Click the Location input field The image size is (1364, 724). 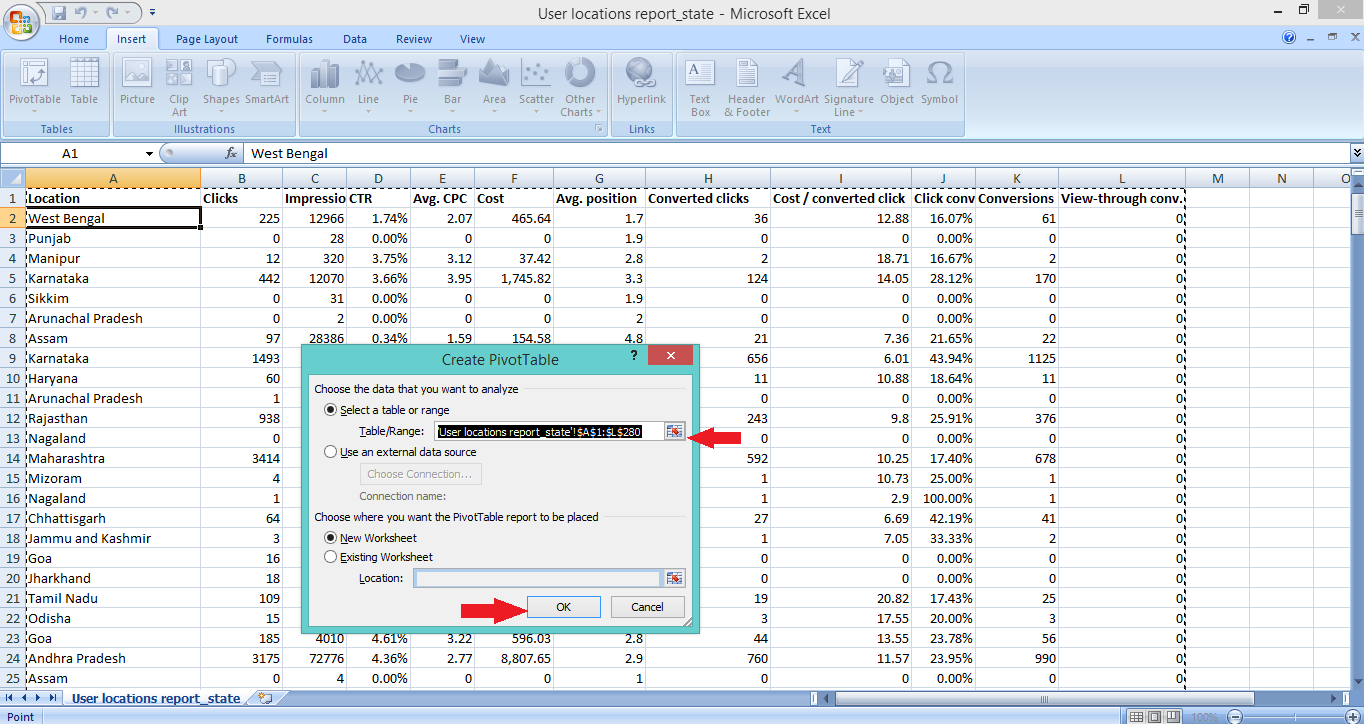tap(538, 578)
